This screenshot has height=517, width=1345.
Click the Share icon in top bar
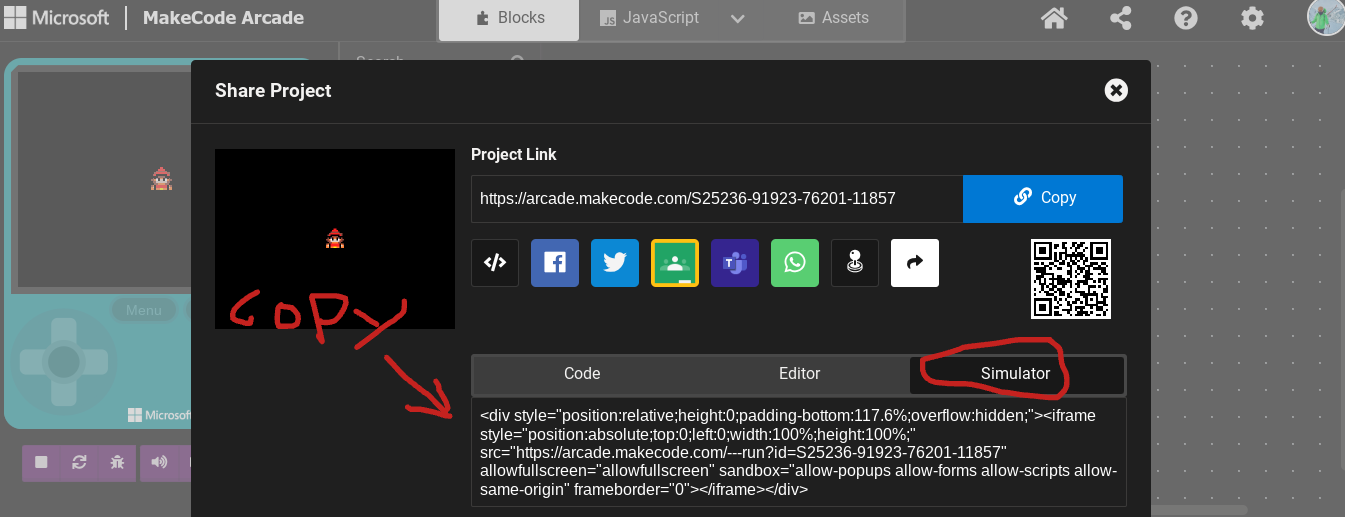(1121, 18)
